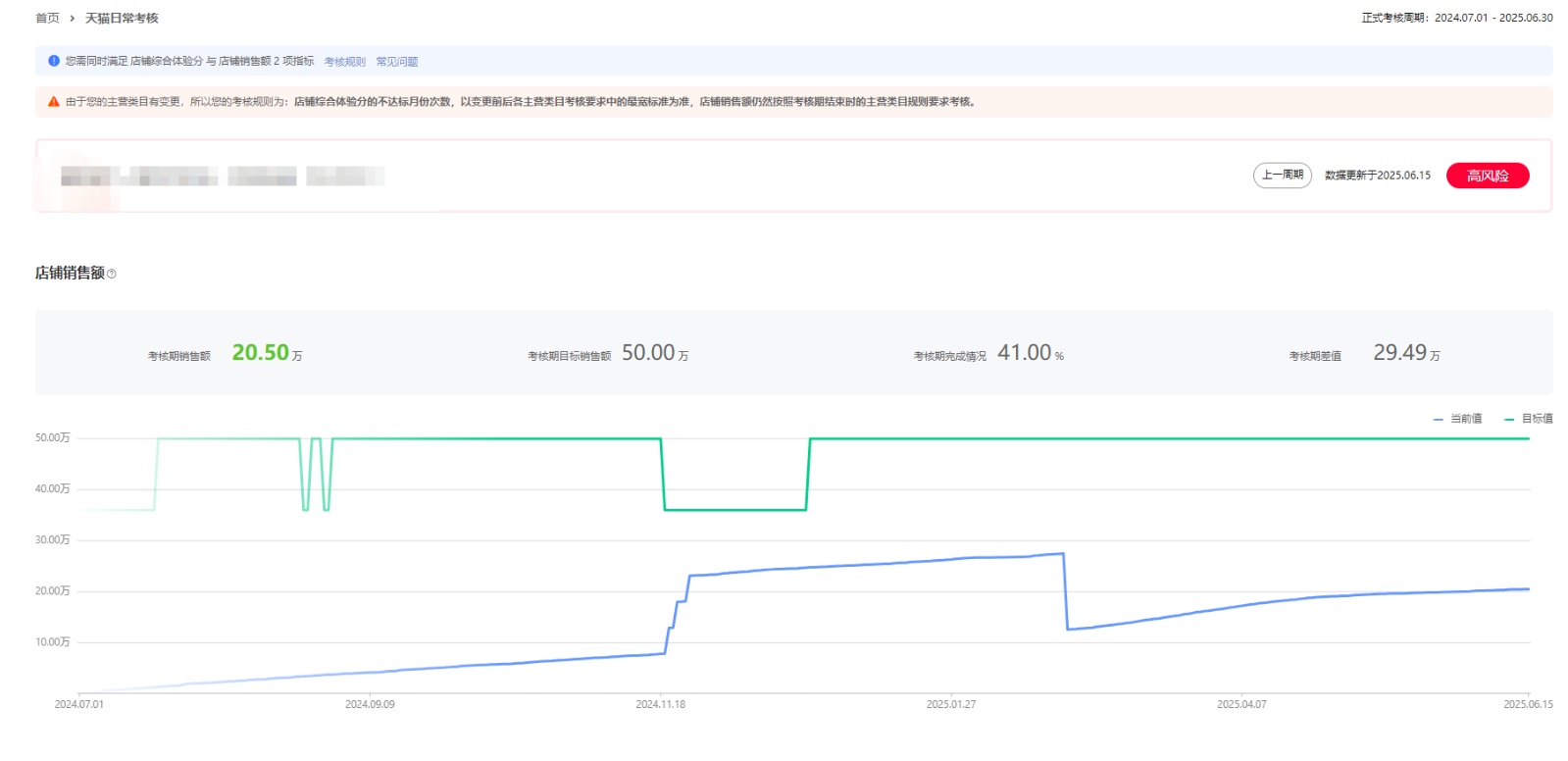
Task: Open the 常见问题 link
Action: [x=397, y=62]
